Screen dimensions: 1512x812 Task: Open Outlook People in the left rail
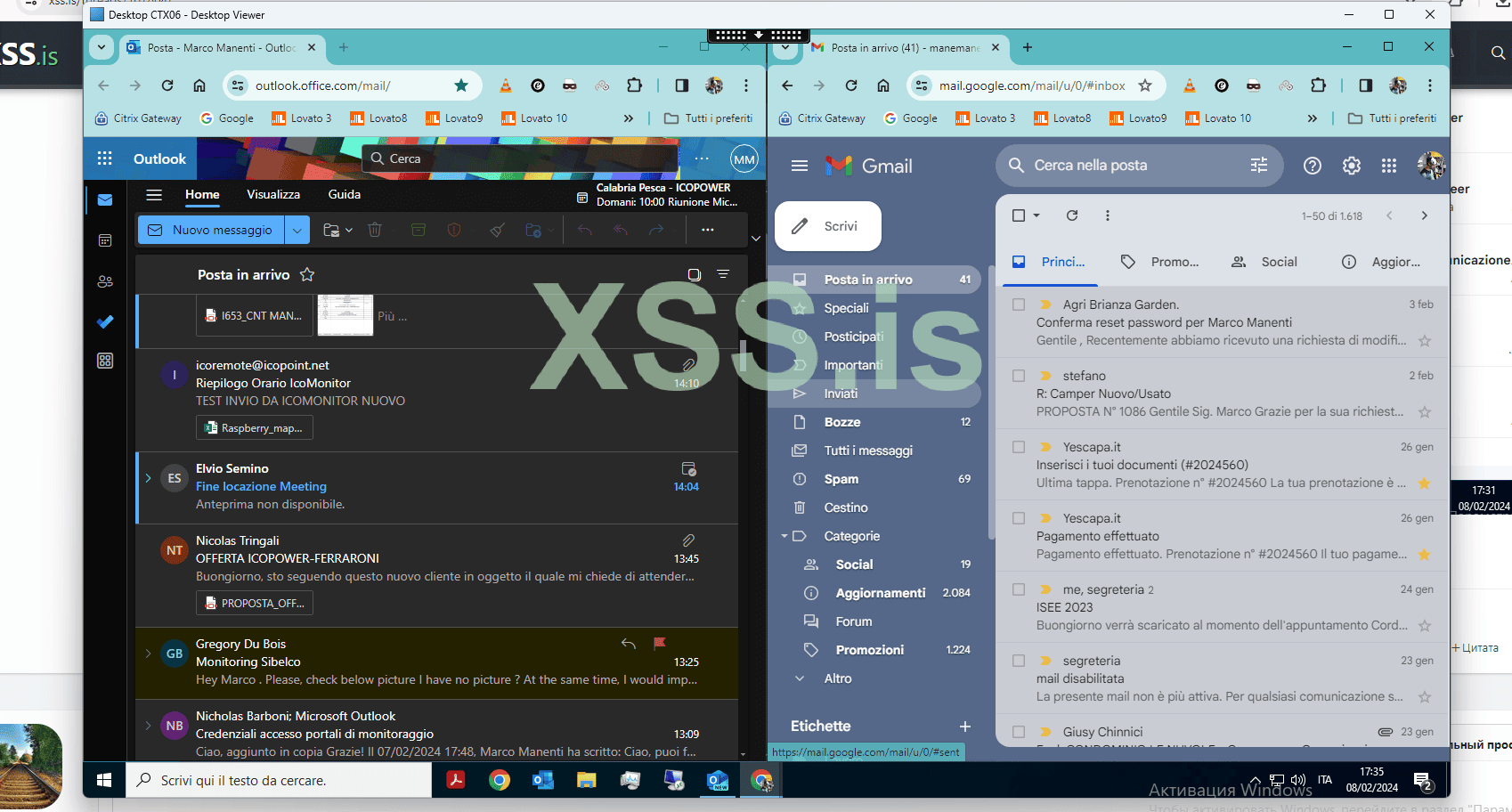tap(105, 281)
